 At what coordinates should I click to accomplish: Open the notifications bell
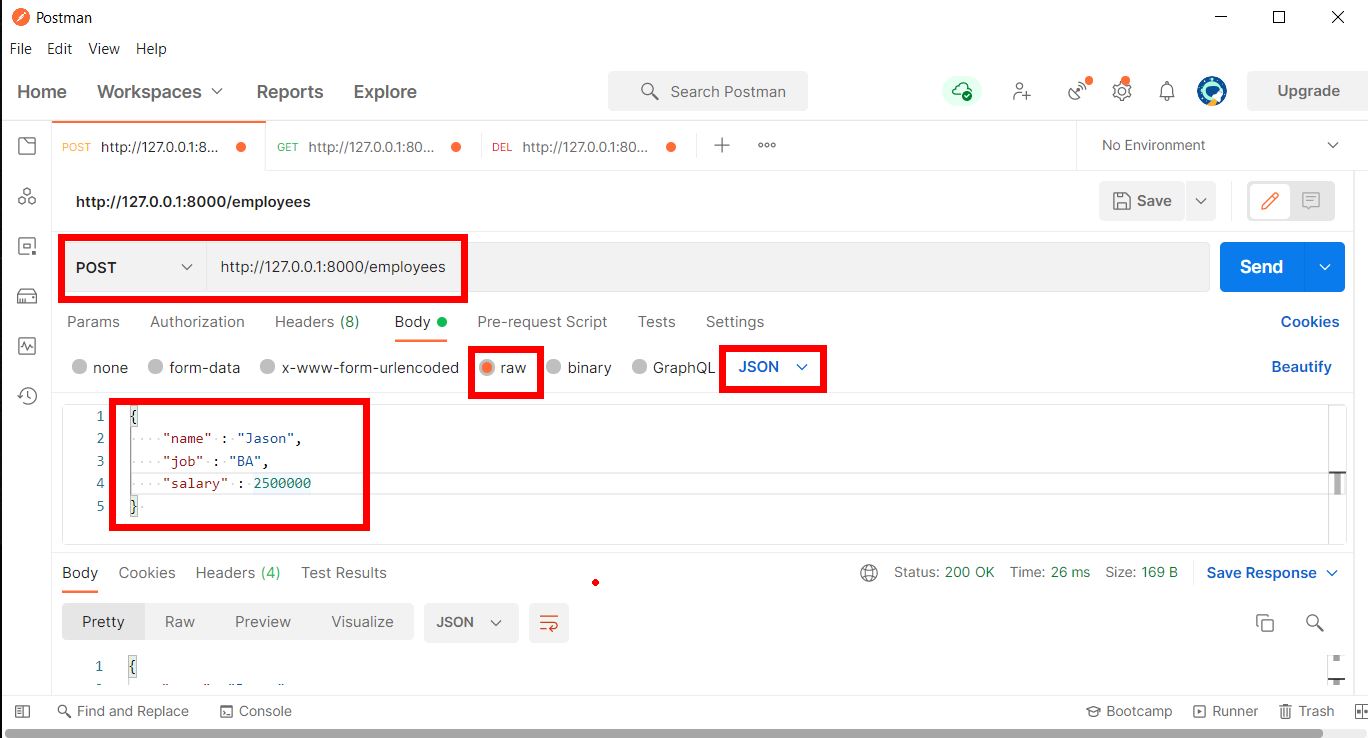tap(1167, 91)
